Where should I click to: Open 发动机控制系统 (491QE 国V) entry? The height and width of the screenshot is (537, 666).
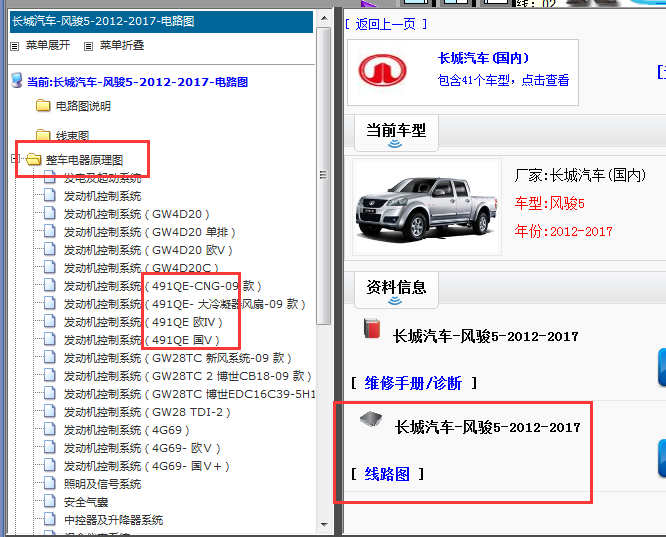141,340
